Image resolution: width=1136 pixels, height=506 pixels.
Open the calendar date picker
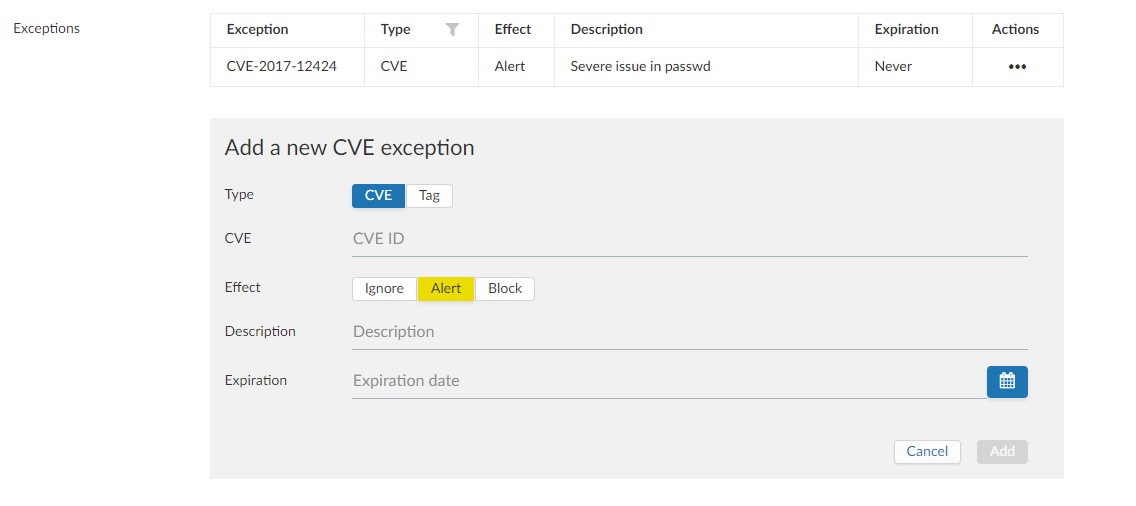[1006, 381]
